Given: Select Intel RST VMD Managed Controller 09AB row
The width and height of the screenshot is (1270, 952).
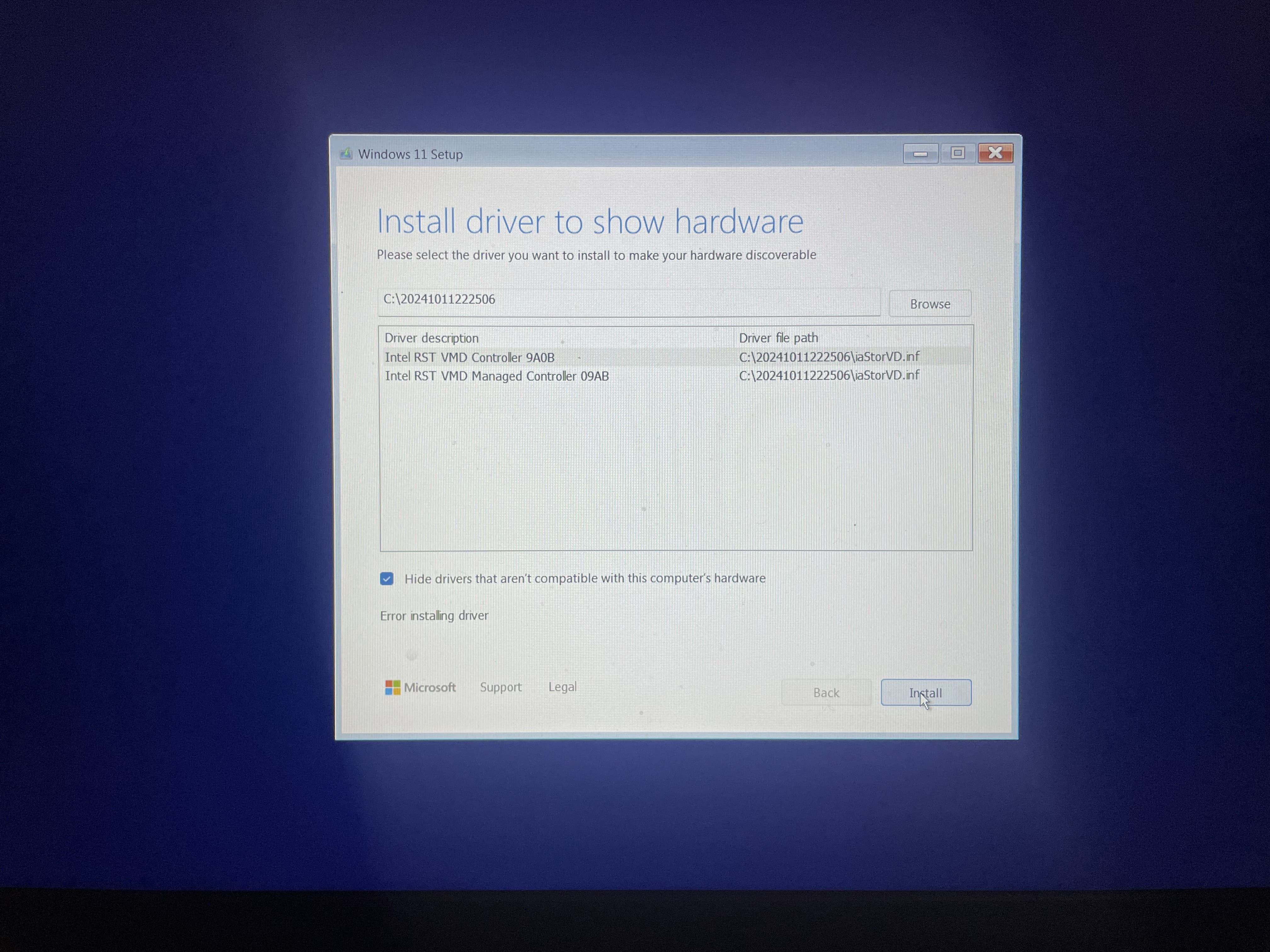Looking at the screenshot, I should 676,376.
